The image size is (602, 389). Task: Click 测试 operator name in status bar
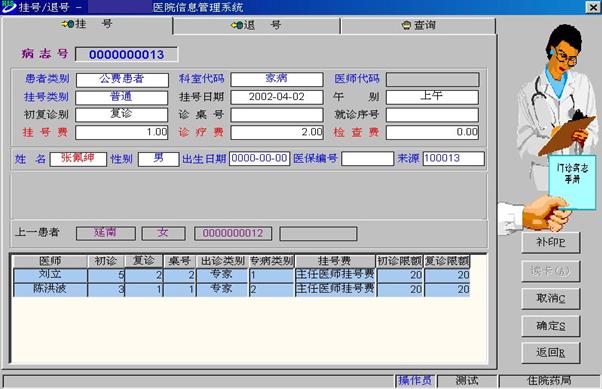coord(467,381)
